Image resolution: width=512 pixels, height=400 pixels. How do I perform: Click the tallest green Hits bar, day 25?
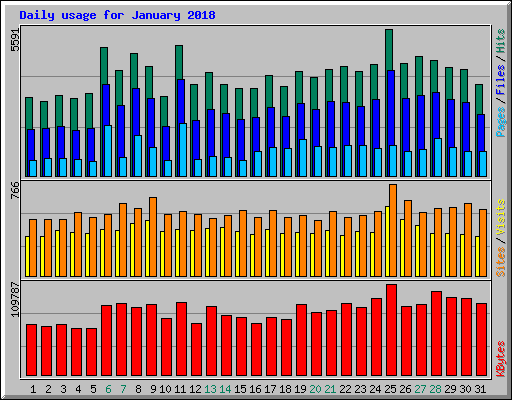[389, 50]
